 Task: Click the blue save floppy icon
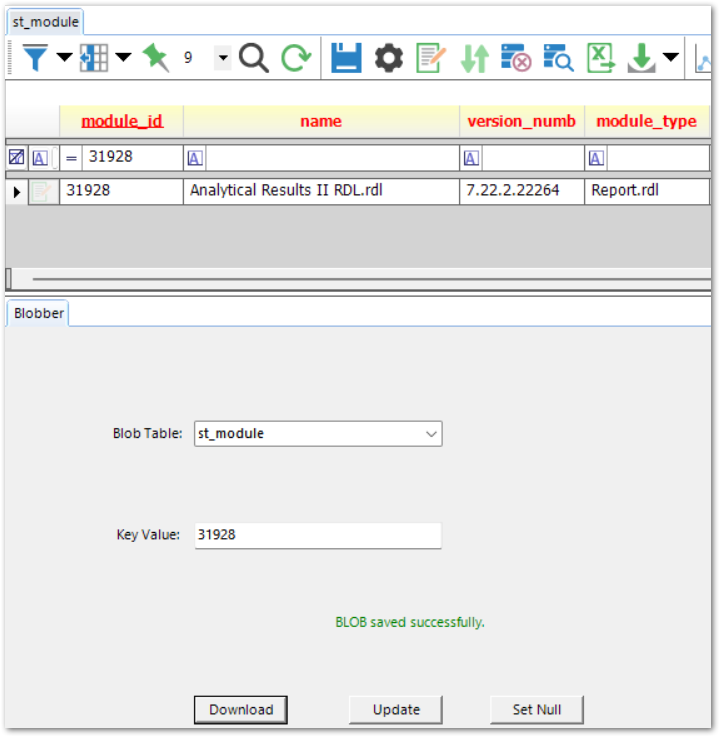[346, 58]
